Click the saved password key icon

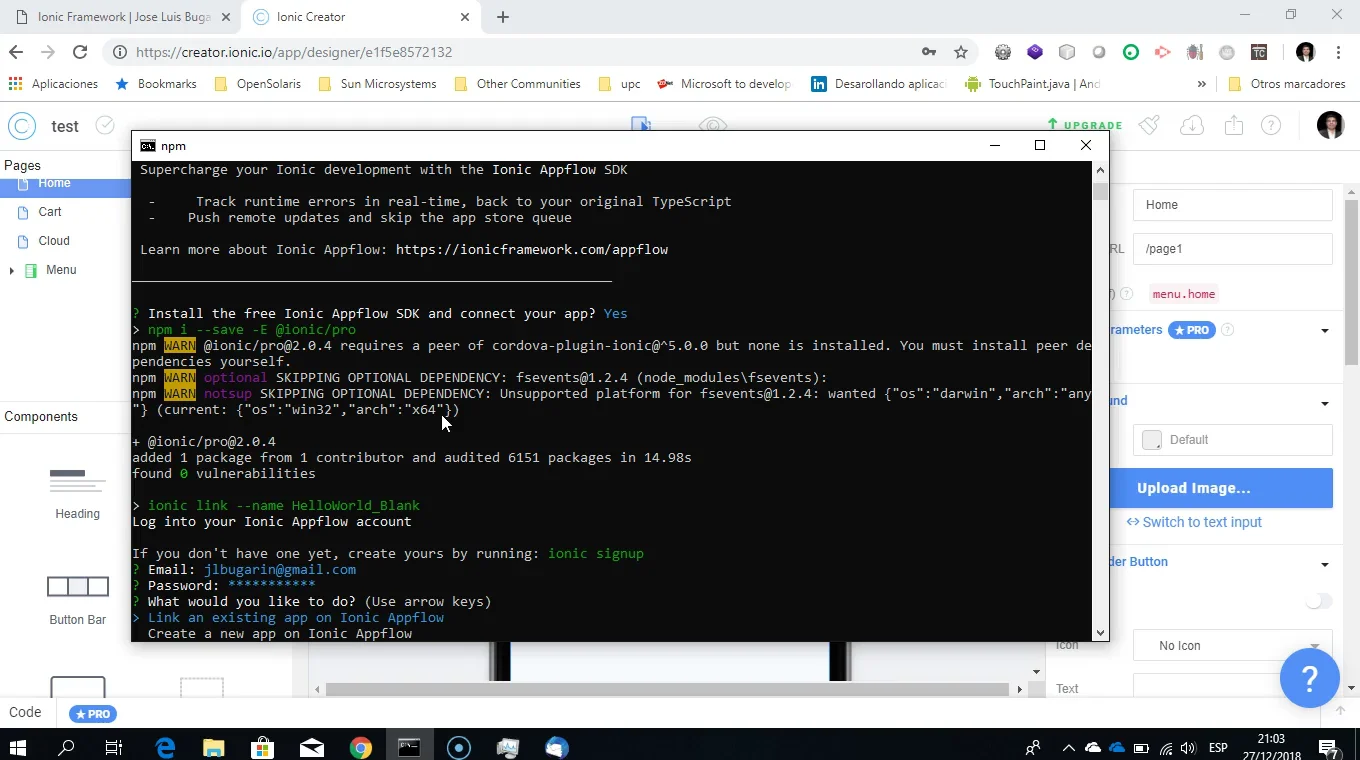(x=929, y=52)
